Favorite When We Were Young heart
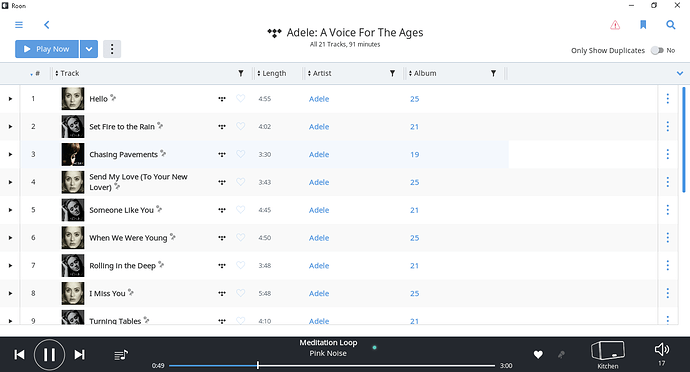The image size is (690, 372). pos(240,238)
